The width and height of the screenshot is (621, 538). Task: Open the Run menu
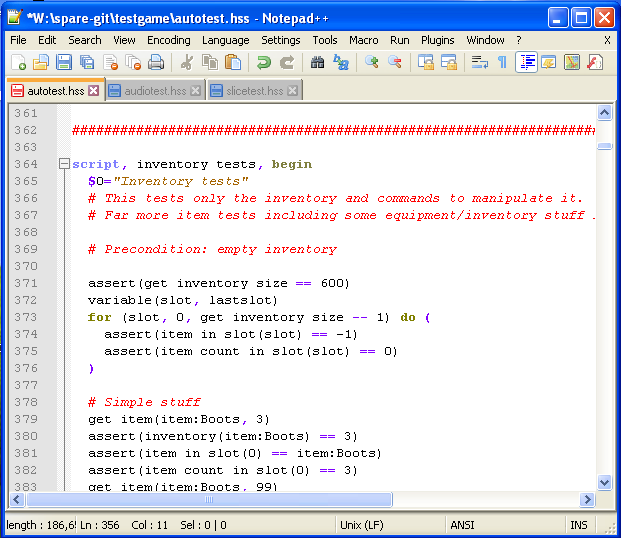coord(400,40)
